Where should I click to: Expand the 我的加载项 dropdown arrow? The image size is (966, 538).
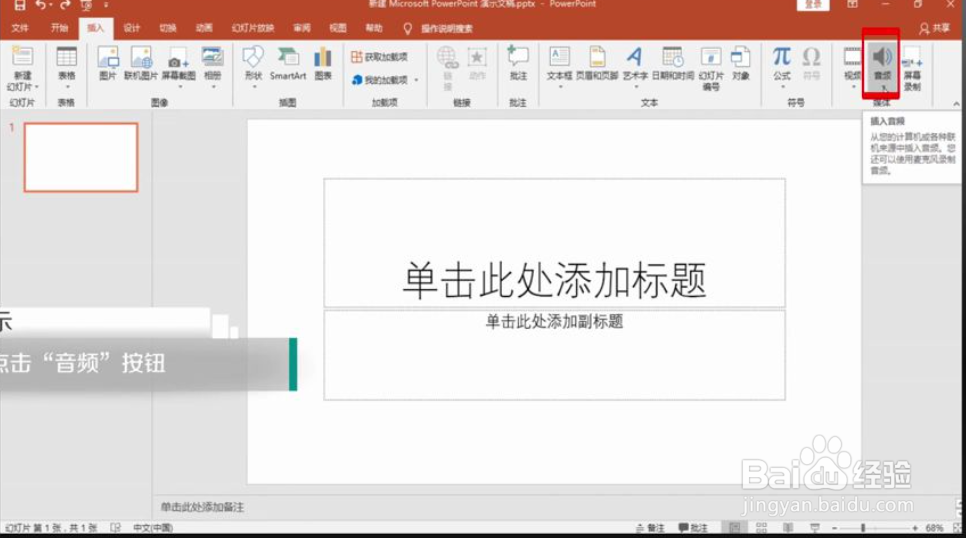pos(416,80)
